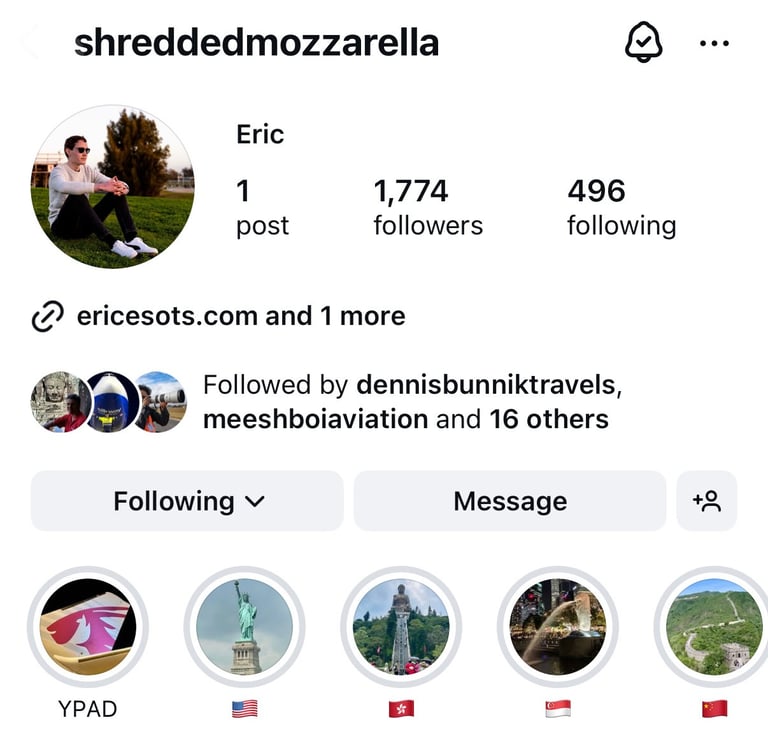
Task: Tap the notification bell icon
Action: click(x=644, y=42)
